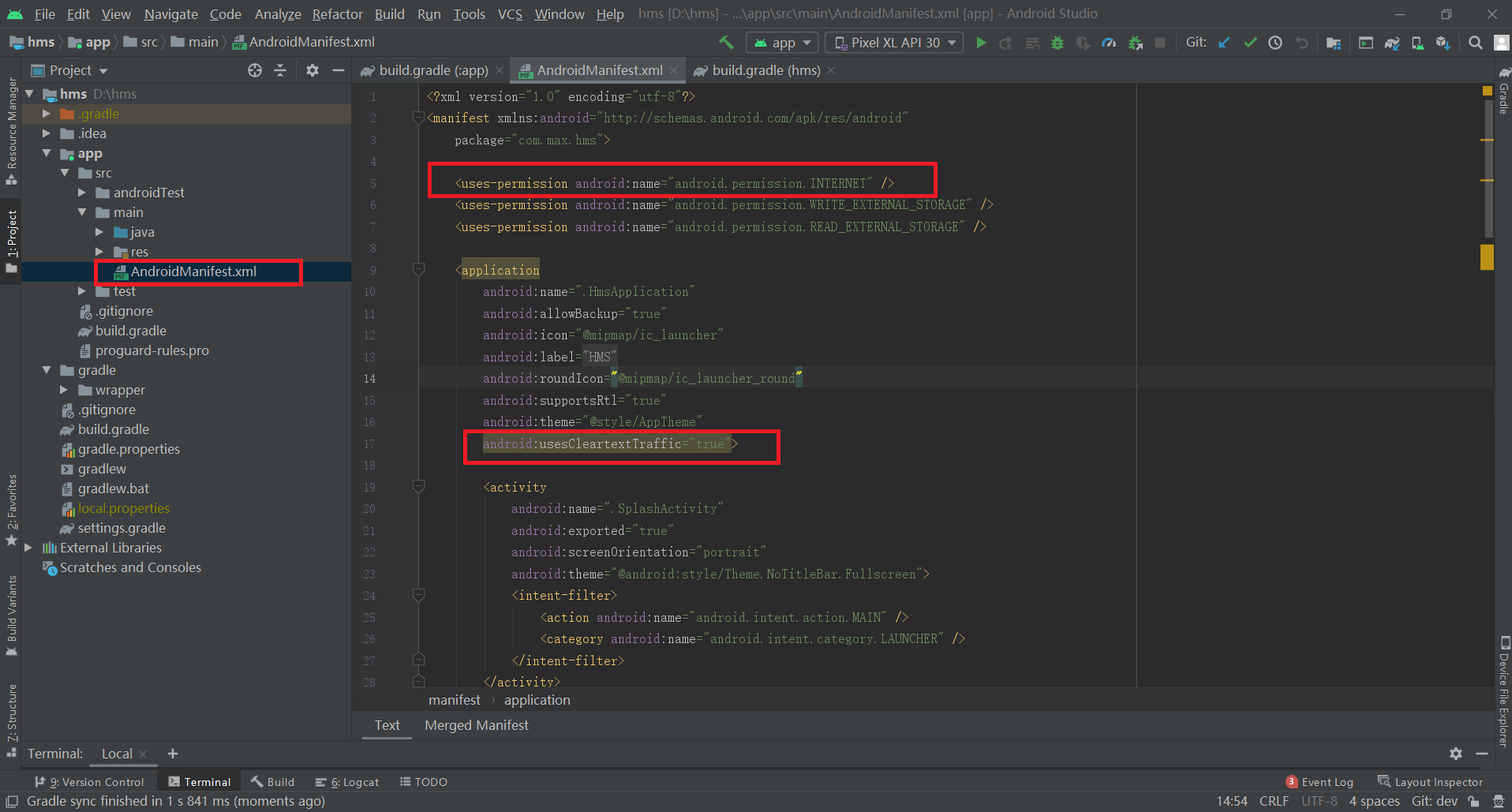Open Project Structure folder icon
The width and height of the screenshot is (1512, 812).
[x=1334, y=43]
